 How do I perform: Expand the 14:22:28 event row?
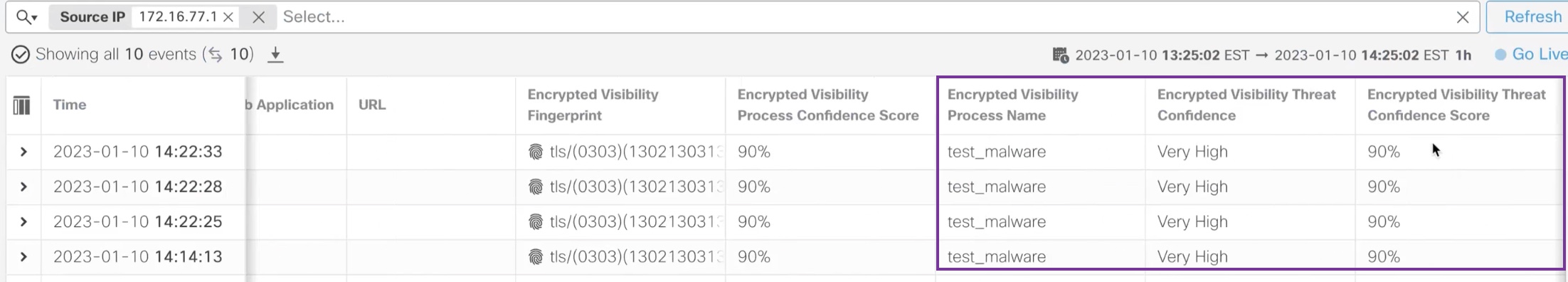pyautogui.click(x=23, y=187)
